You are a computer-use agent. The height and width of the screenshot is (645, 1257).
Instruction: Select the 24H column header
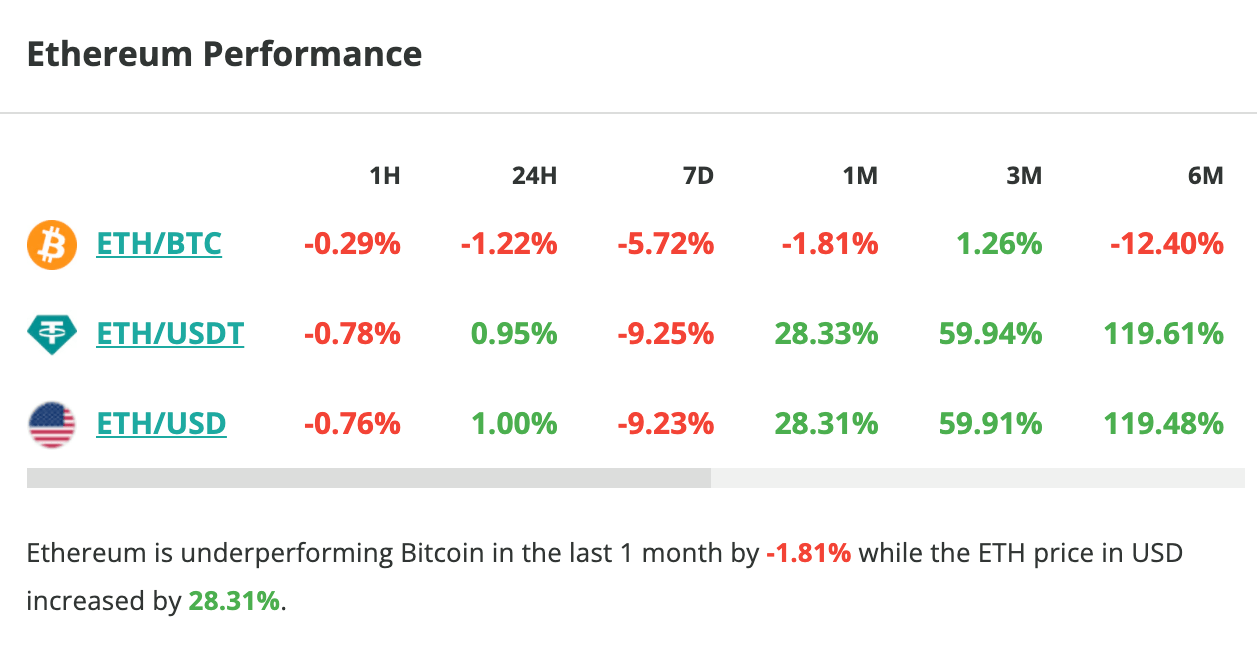534,176
